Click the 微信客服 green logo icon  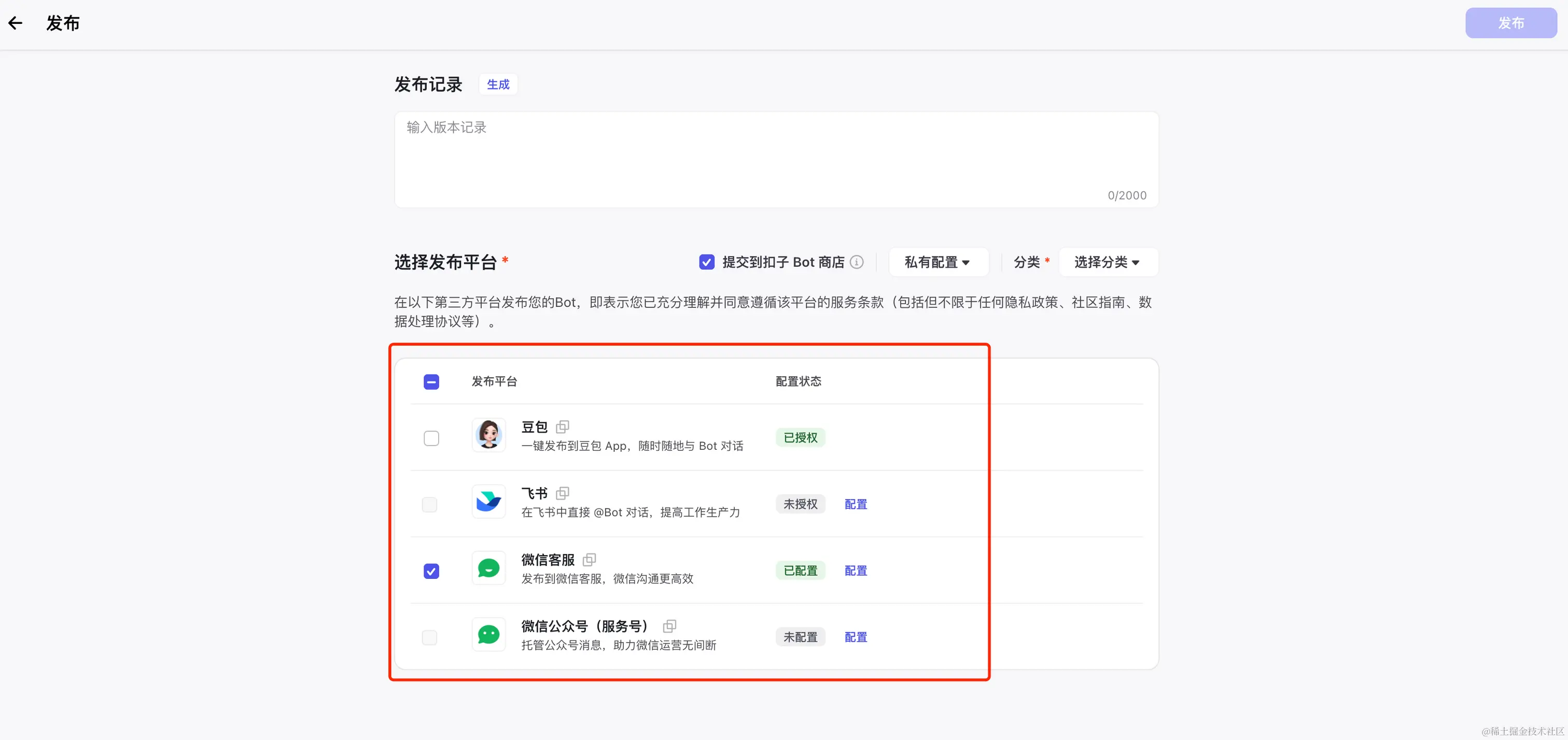point(488,568)
